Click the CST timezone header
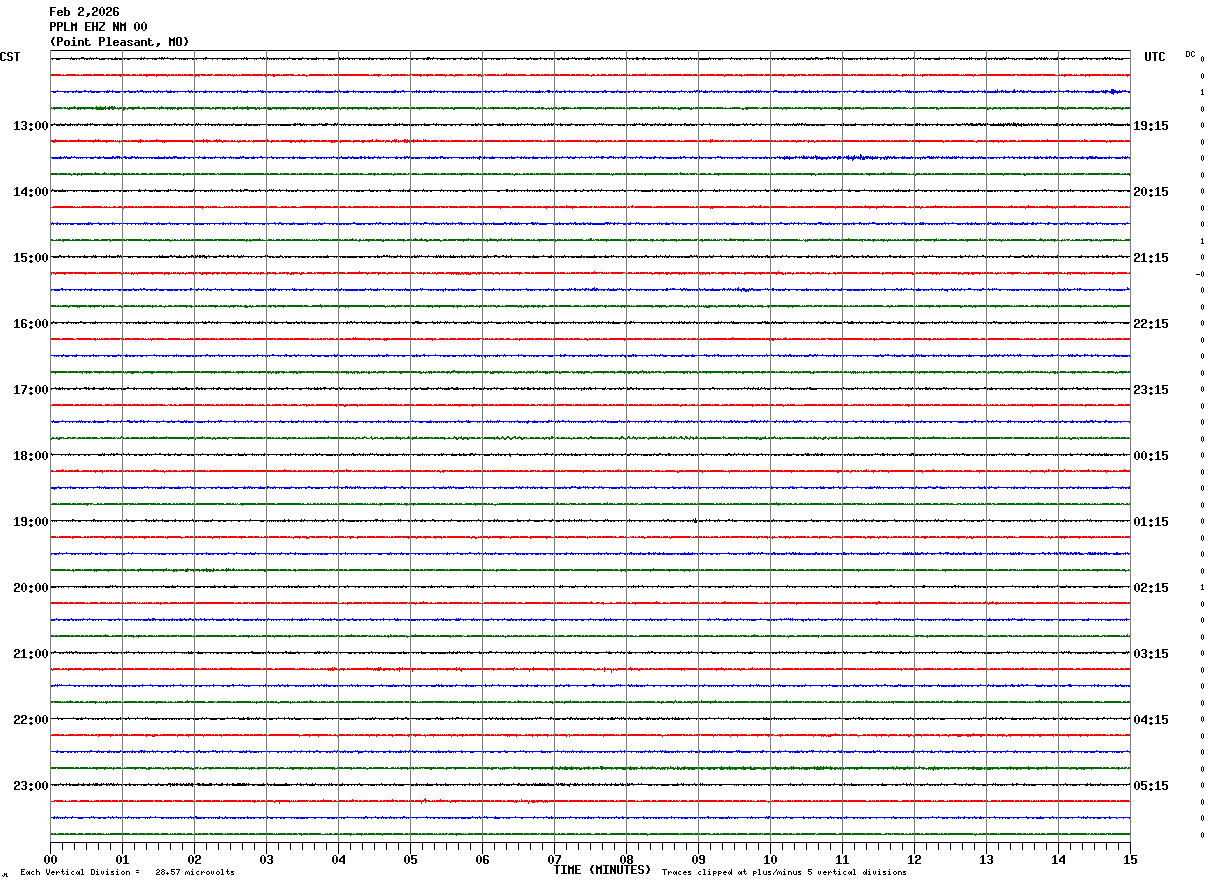1210x886 pixels. (10, 57)
